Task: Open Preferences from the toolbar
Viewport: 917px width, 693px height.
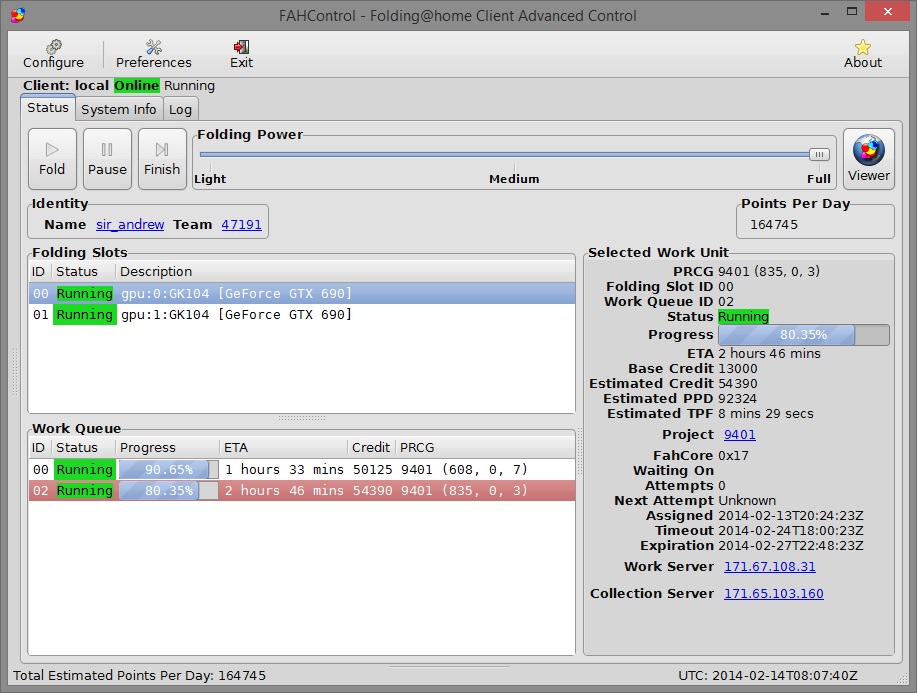Action: point(154,54)
